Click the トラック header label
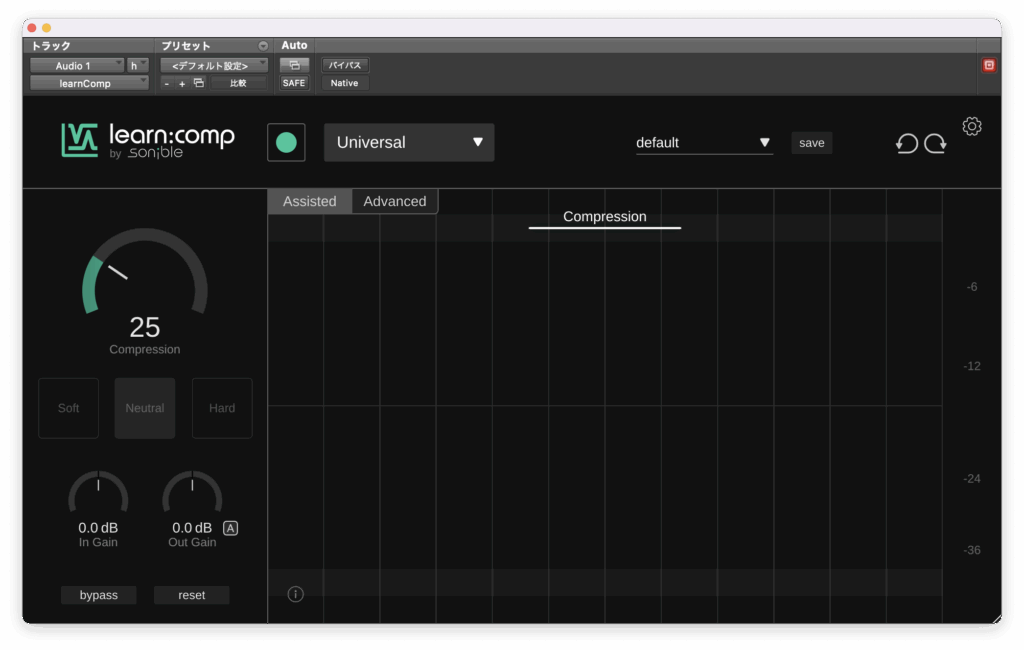This screenshot has height=650, width=1024. tap(51, 46)
